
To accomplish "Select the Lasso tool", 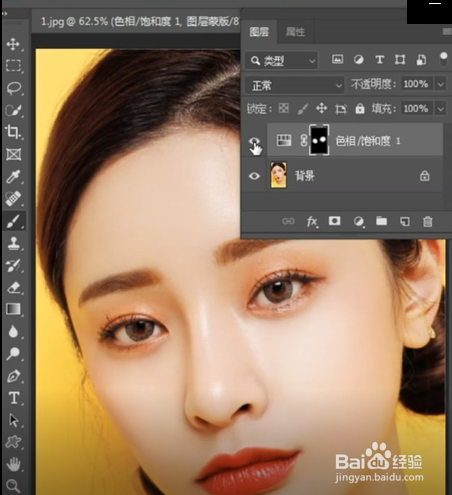I will coord(13,88).
